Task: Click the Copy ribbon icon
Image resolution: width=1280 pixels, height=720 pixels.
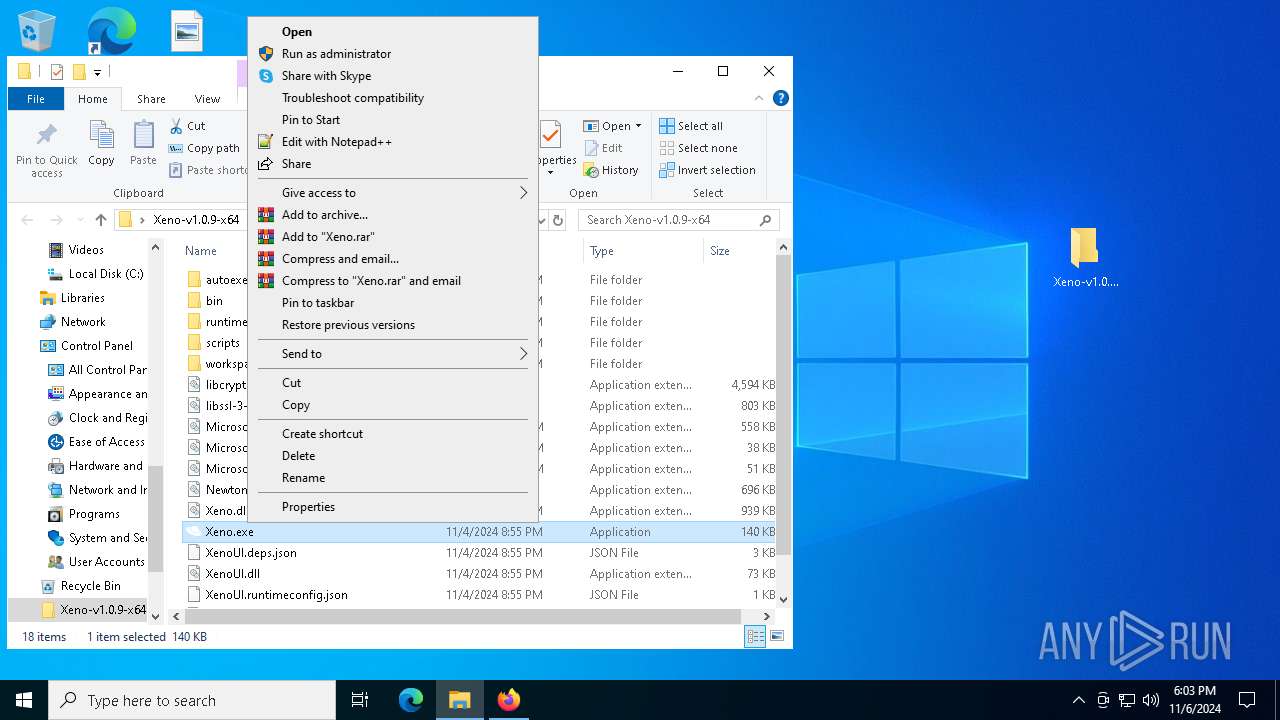Action: click(x=101, y=143)
